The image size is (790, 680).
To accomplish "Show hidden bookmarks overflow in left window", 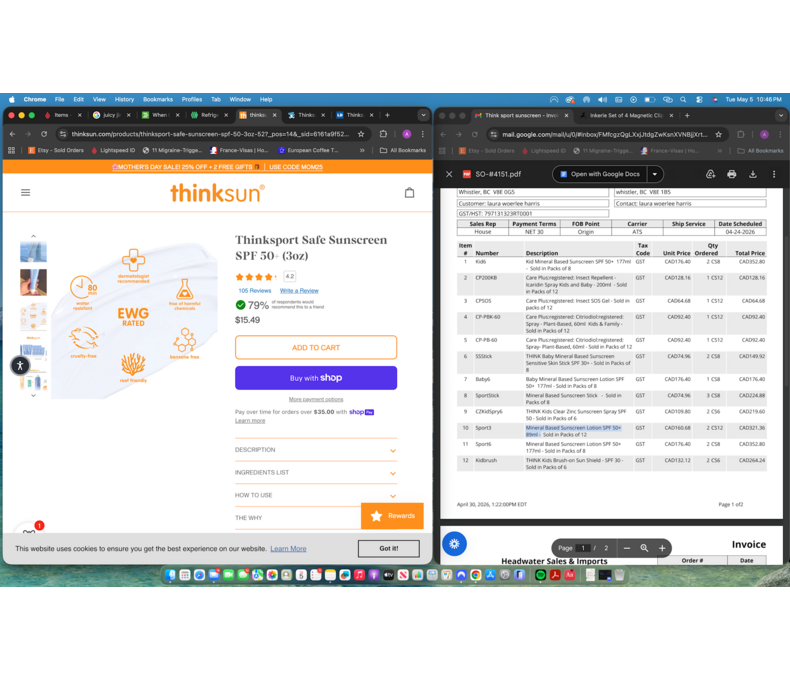I will tap(362, 150).
